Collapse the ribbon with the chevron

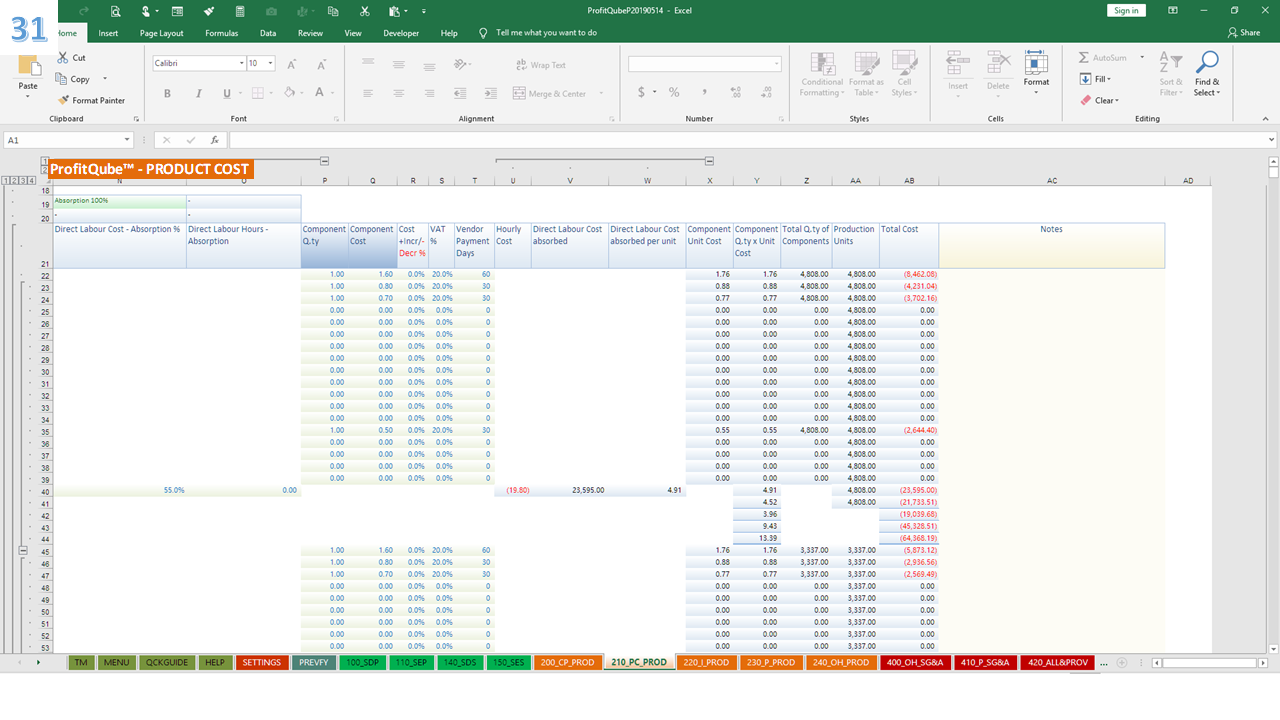coord(1264,119)
